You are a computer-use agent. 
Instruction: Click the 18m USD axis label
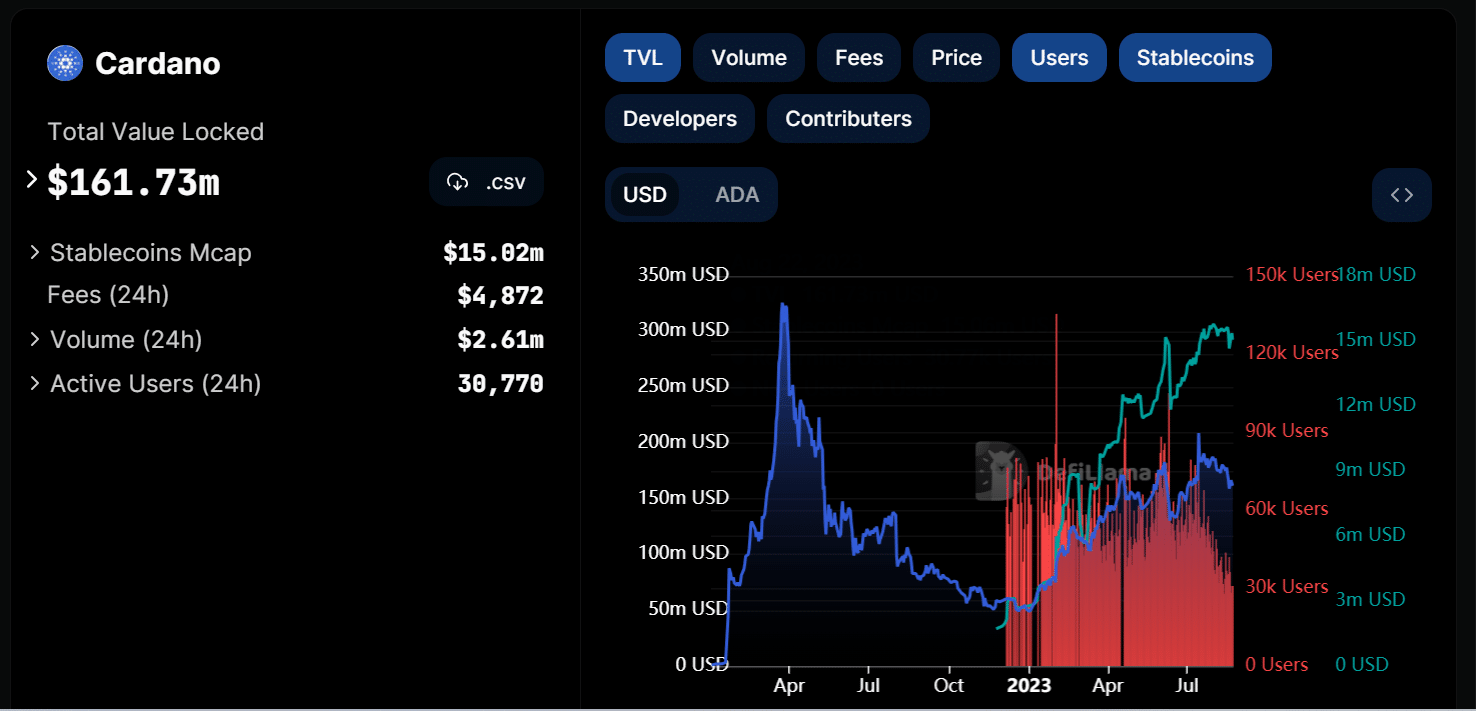[1376, 274]
